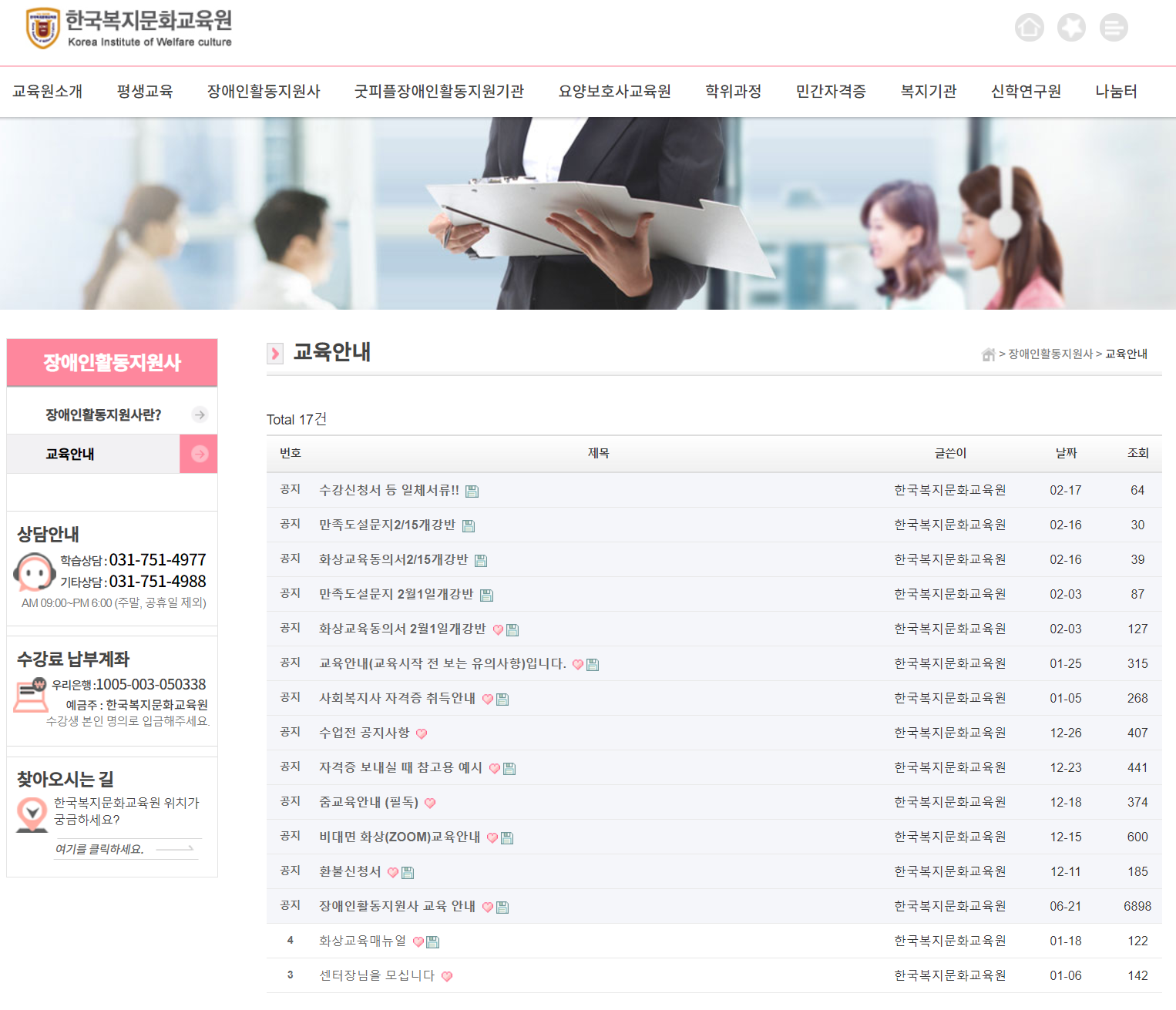Open the 학위과정 menu
Screen dimensions: 1176x1010
click(x=734, y=92)
